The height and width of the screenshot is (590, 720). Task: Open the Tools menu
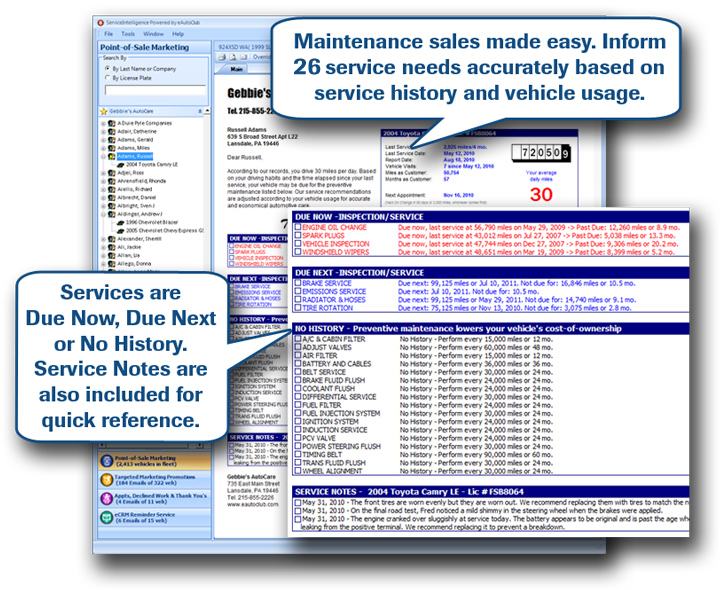[128, 34]
